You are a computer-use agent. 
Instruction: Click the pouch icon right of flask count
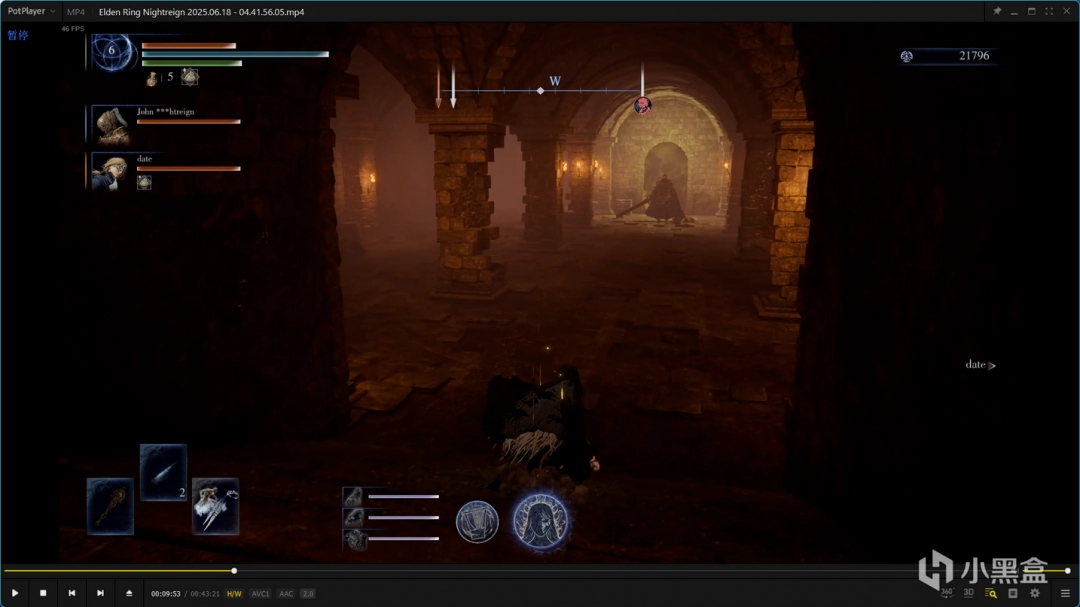(x=190, y=77)
